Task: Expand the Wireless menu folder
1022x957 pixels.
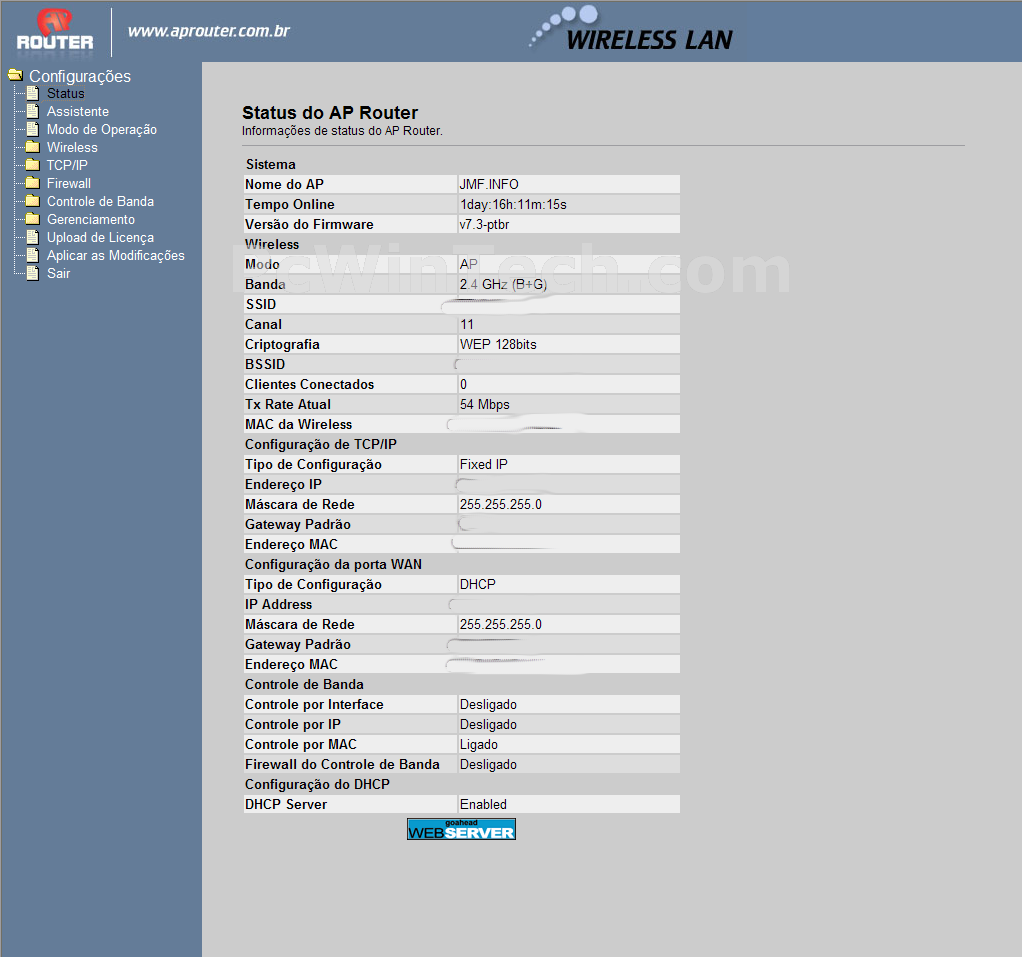Action: coord(72,147)
